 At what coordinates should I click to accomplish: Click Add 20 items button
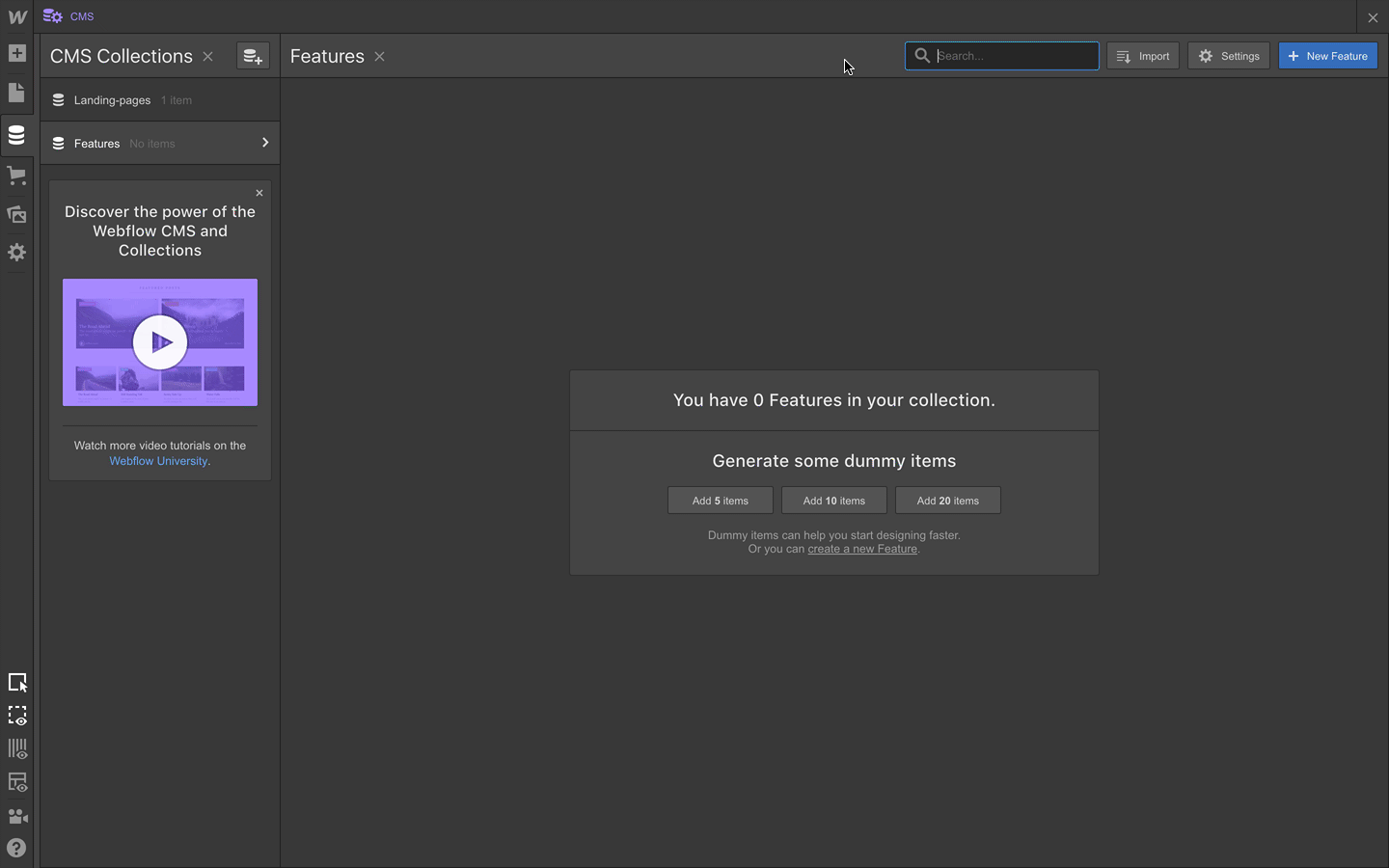pos(948,501)
